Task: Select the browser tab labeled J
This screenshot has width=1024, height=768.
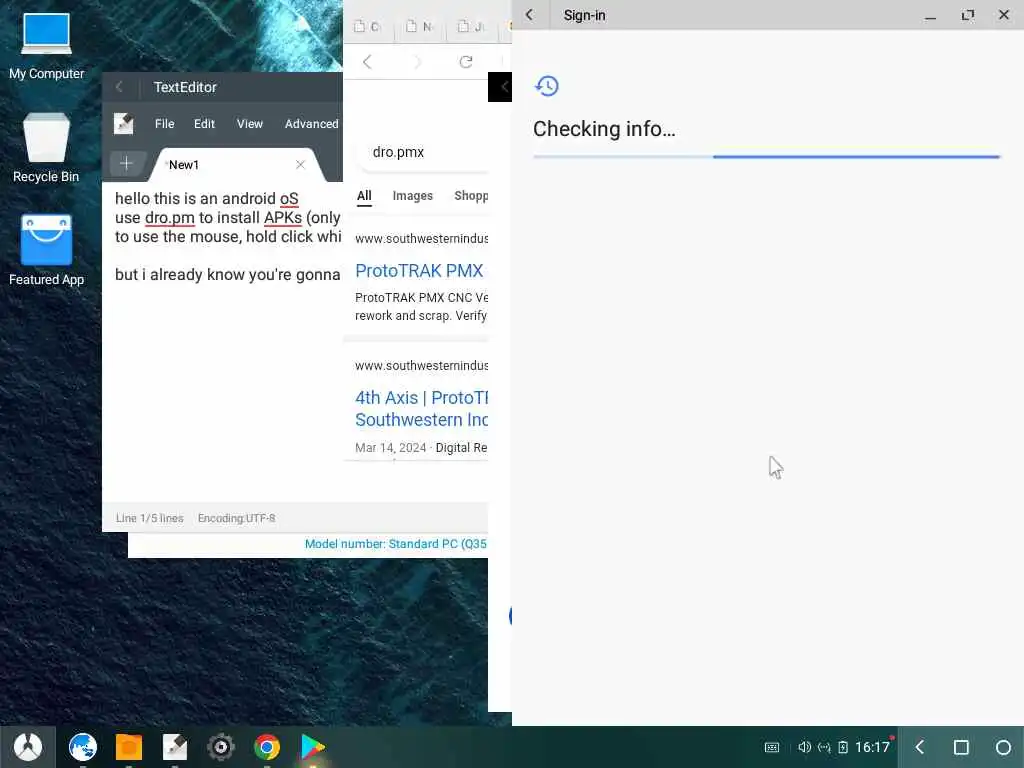Action: click(472, 27)
